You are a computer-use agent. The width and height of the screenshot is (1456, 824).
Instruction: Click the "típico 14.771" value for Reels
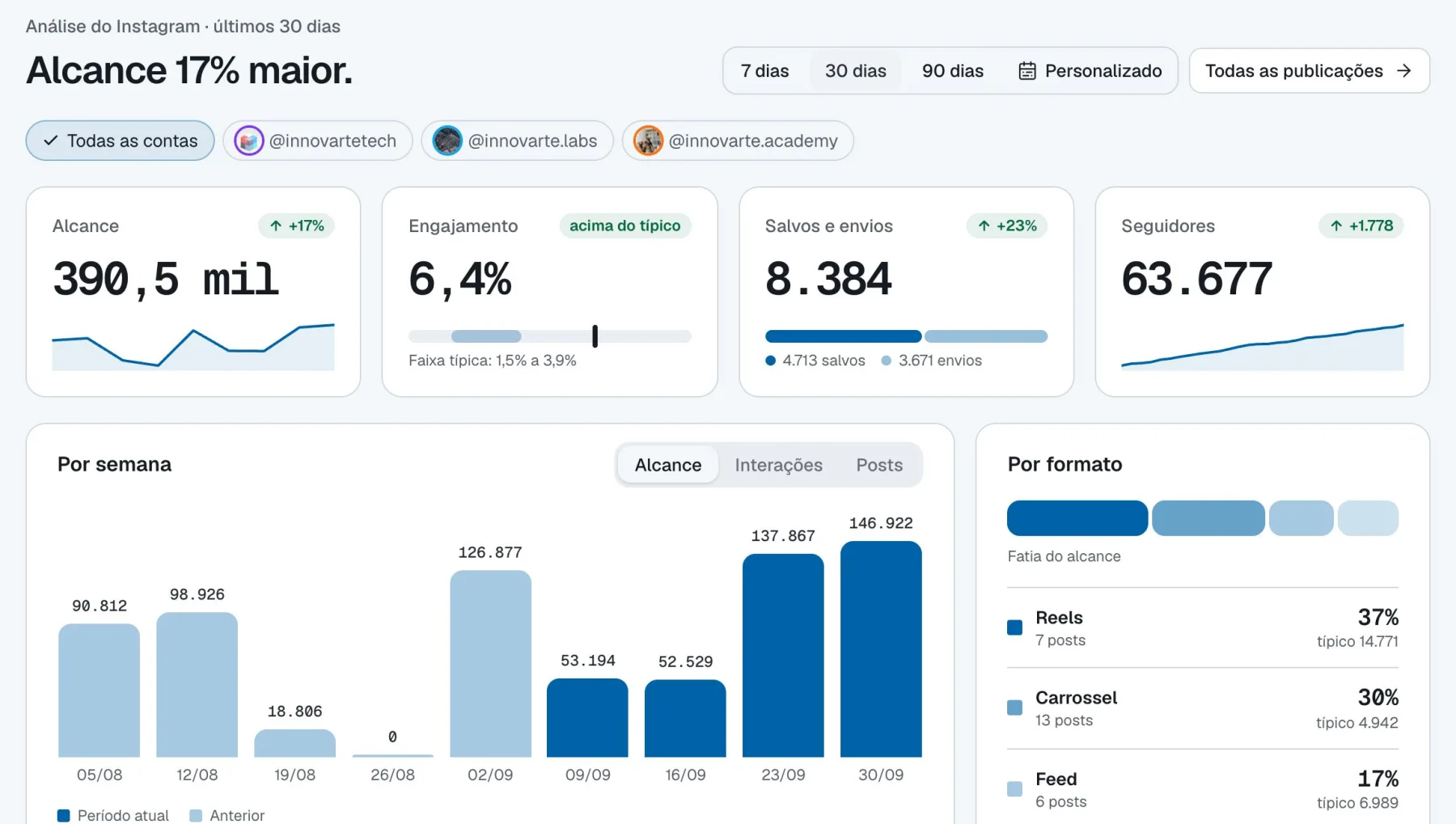point(1357,642)
